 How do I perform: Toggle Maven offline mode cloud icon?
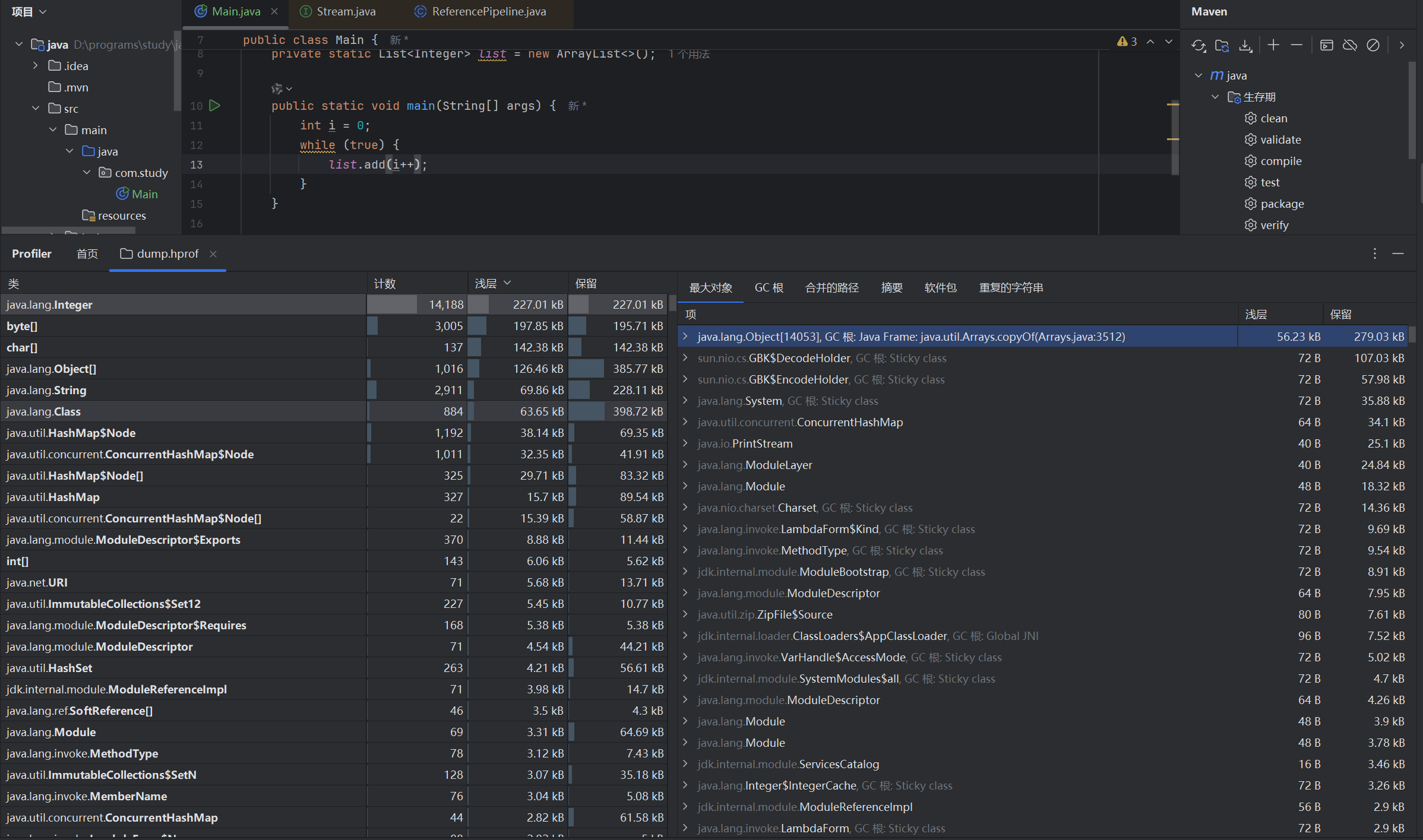pos(1349,45)
